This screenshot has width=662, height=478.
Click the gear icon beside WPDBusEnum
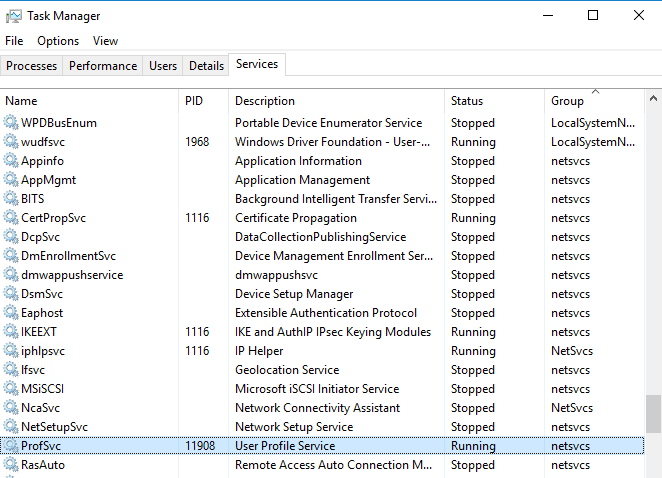pyautogui.click(x=11, y=122)
